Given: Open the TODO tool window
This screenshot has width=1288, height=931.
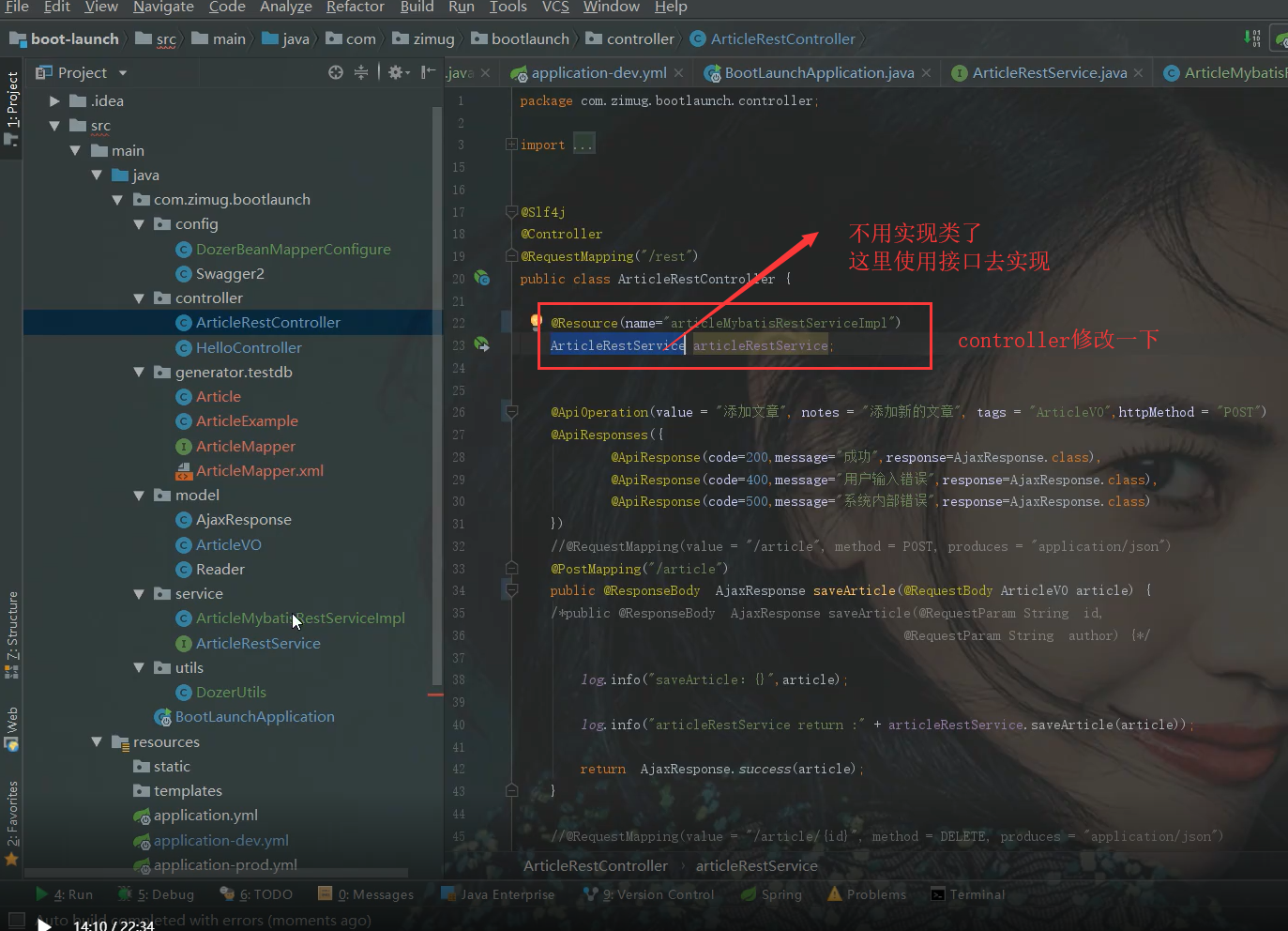Looking at the screenshot, I should coord(256,894).
